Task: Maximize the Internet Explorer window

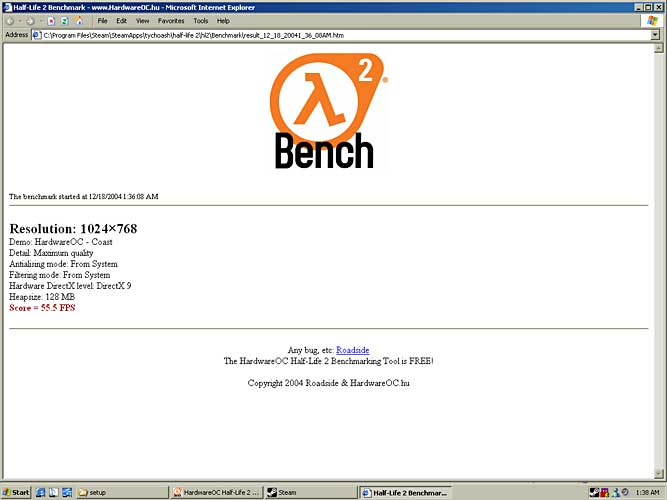Action: click(648, 7)
